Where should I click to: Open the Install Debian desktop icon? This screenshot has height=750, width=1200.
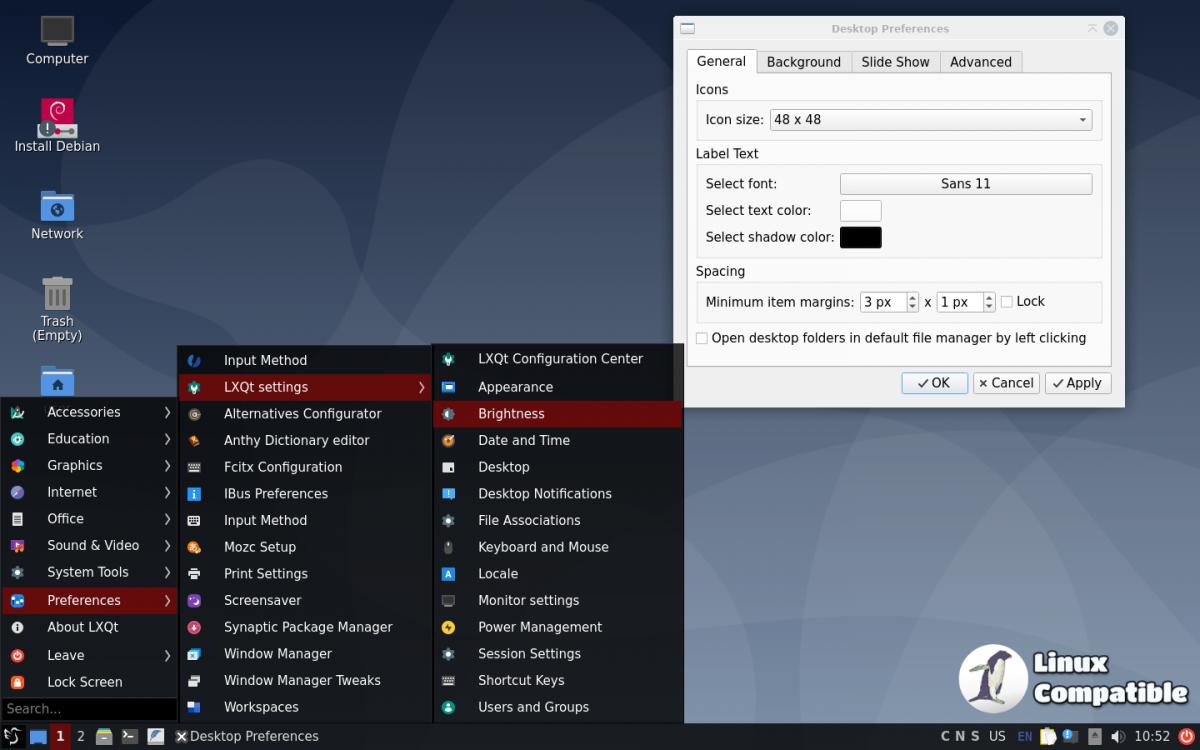(x=57, y=118)
